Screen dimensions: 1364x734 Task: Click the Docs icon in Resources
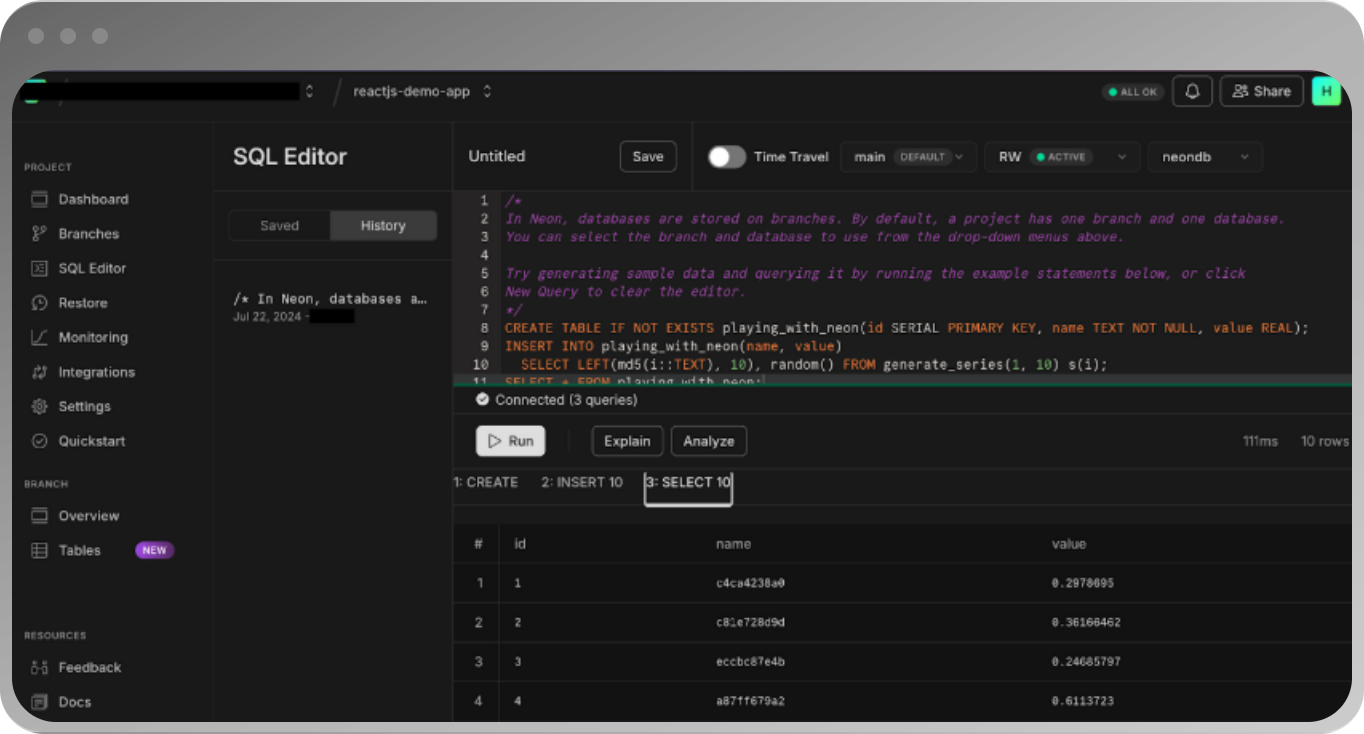pos(39,702)
